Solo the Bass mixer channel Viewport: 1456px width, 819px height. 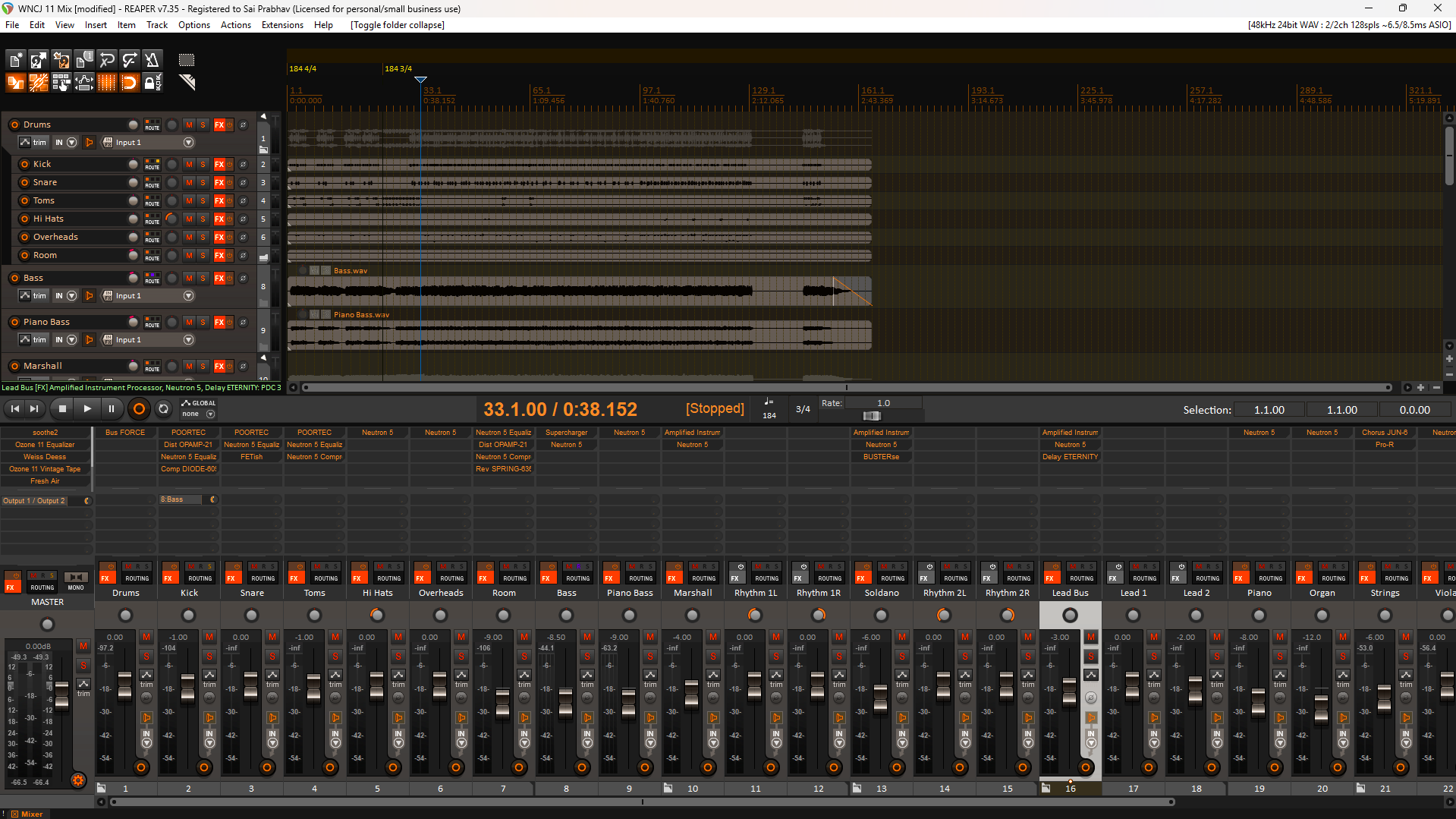[x=587, y=656]
